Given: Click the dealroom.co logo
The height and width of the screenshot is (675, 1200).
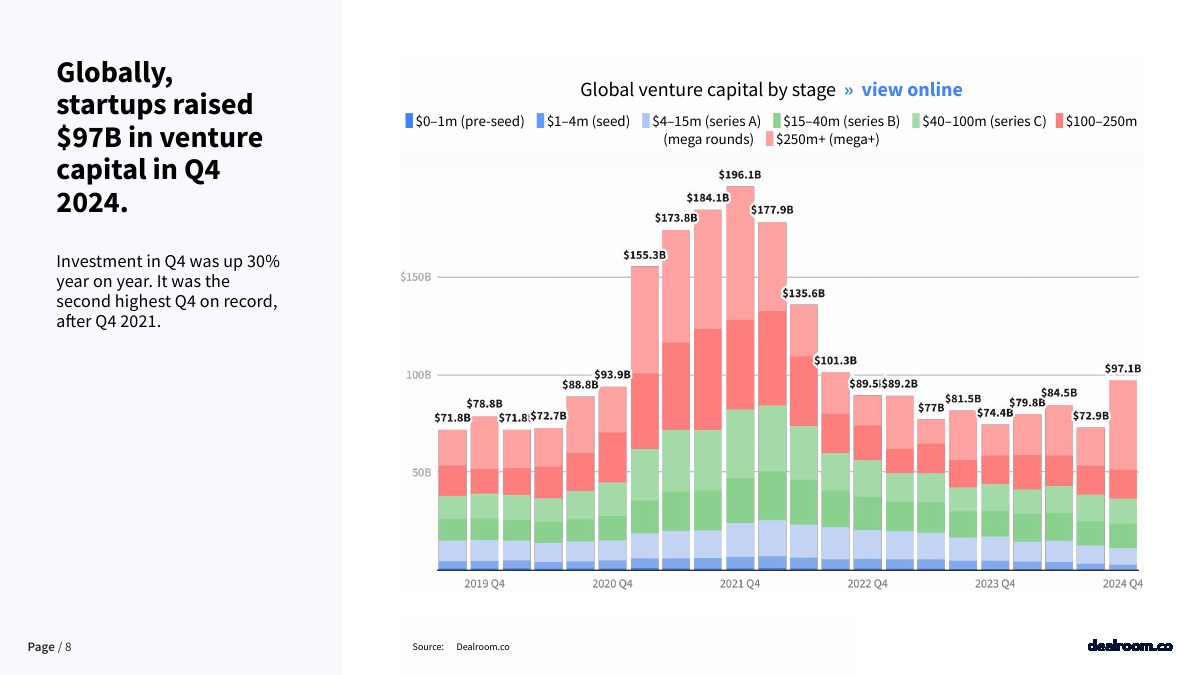Looking at the screenshot, I should pyautogui.click(x=1129, y=646).
